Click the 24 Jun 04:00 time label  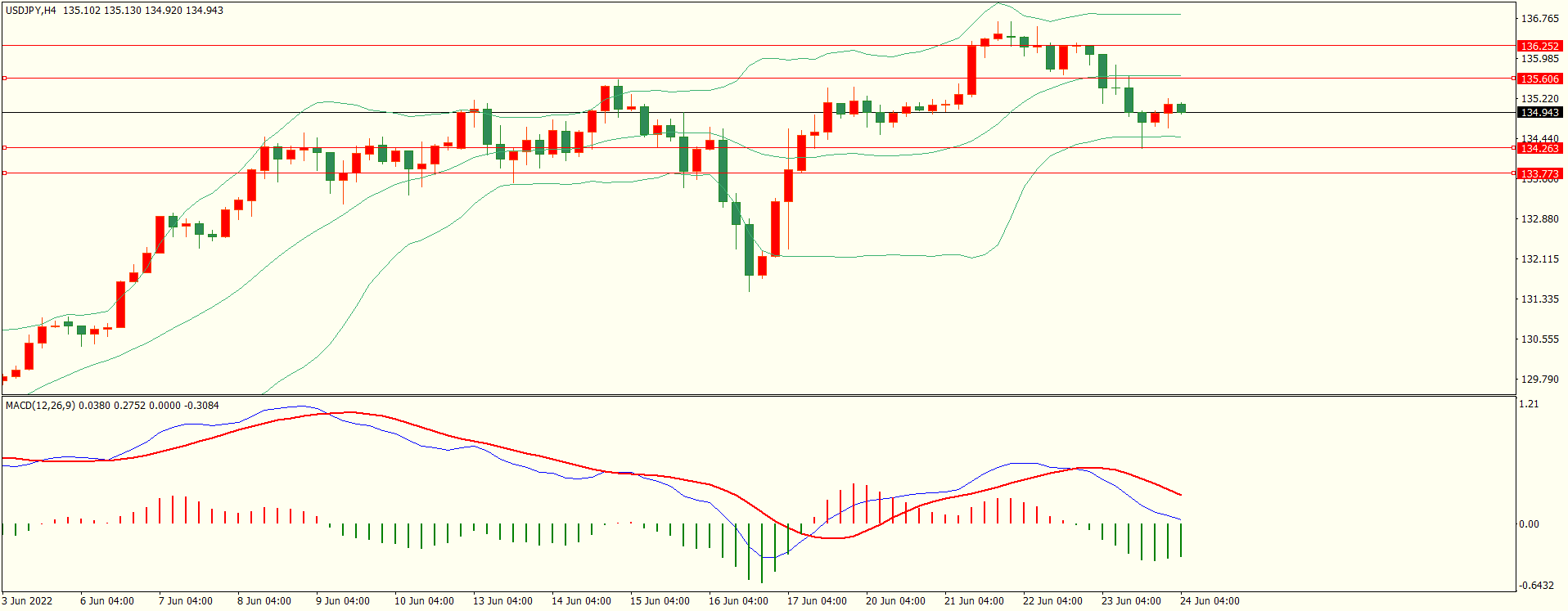click(x=1210, y=601)
